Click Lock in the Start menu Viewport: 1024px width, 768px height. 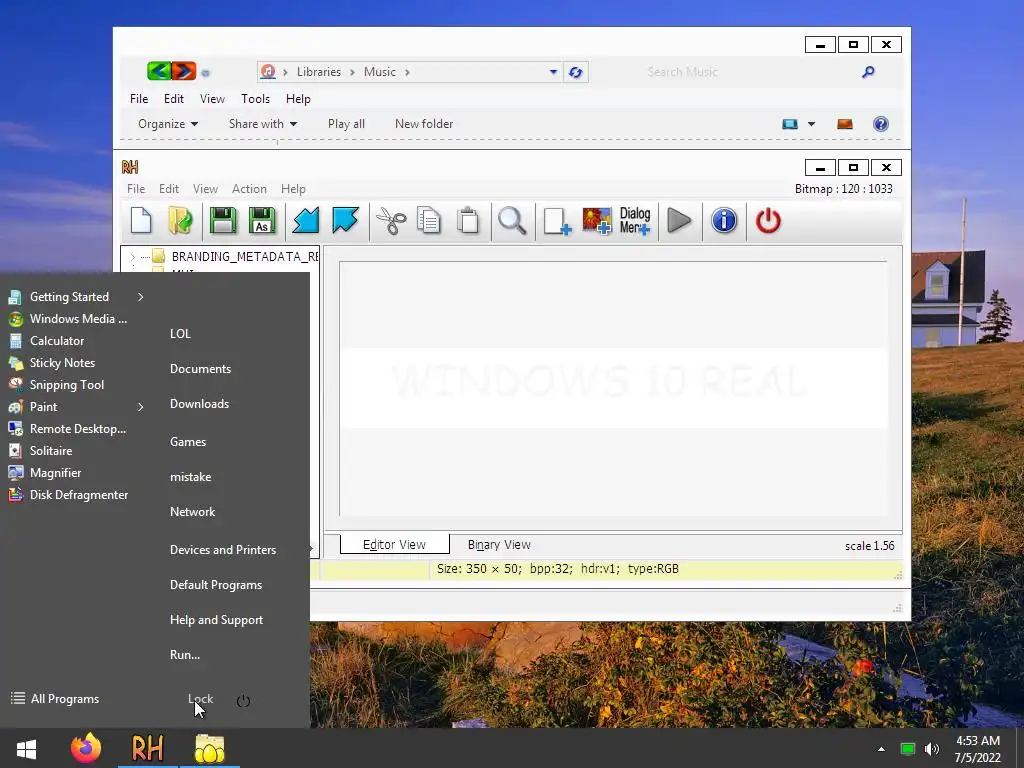[200, 699]
